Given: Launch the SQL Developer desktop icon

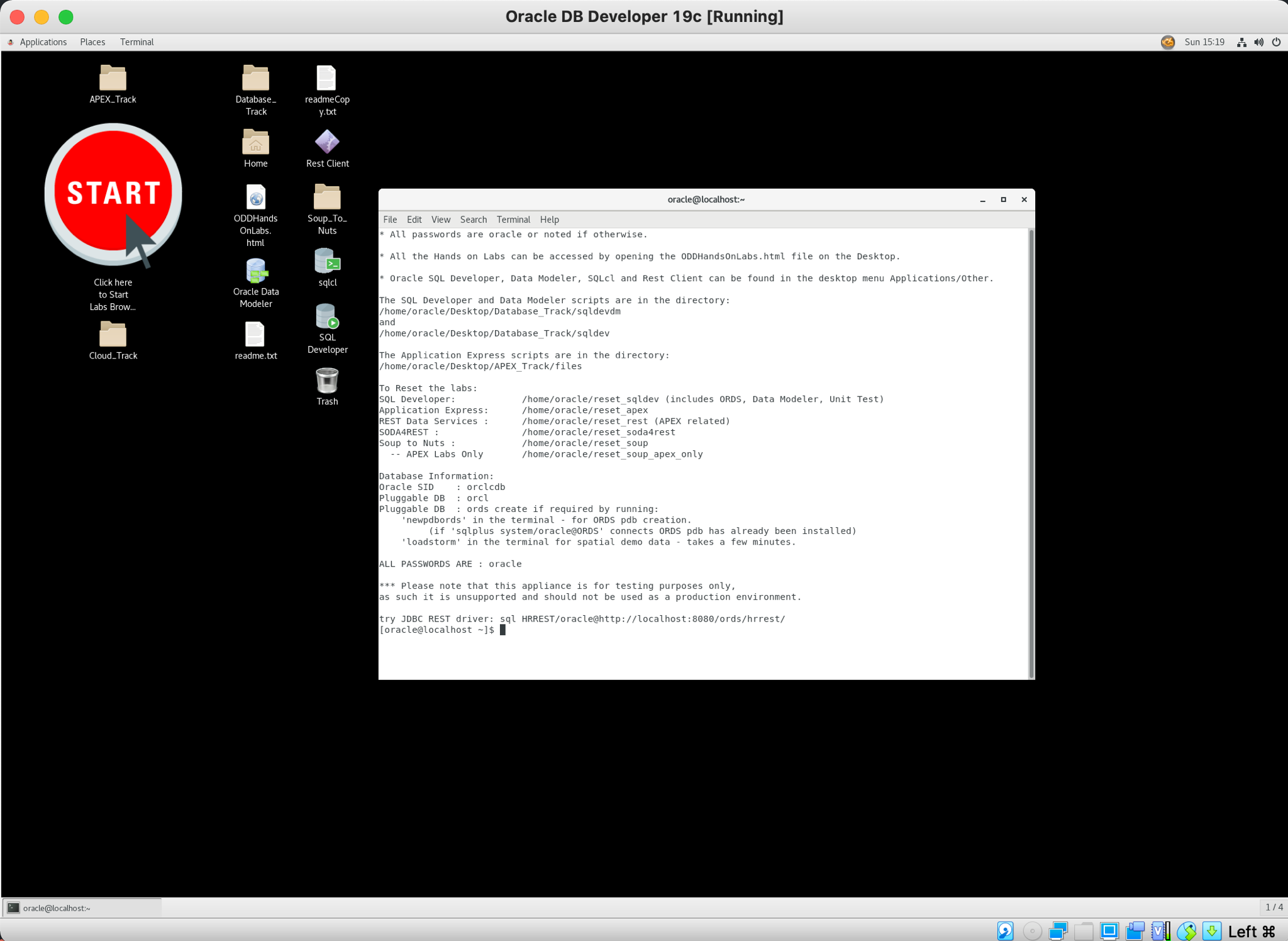Looking at the screenshot, I should click(x=327, y=328).
